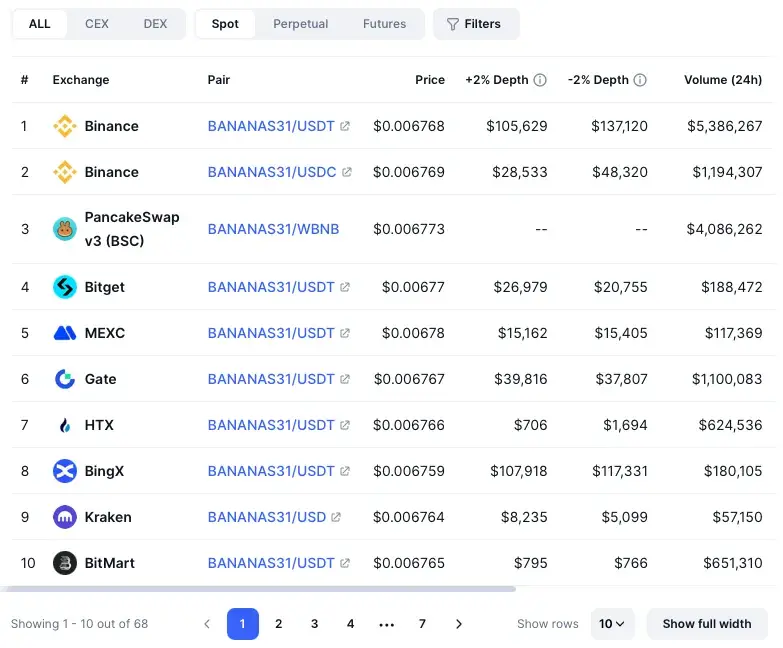Open info tooltip for +2% Depth
The image size is (783, 648).
pos(540,80)
